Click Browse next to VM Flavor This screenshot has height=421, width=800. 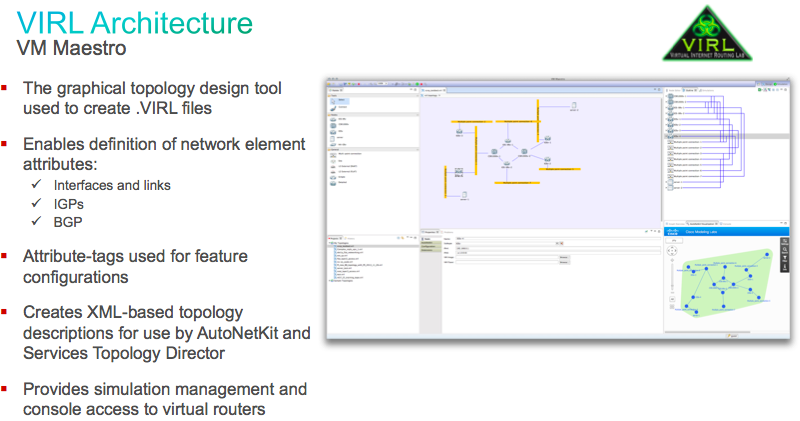coord(564,262)
